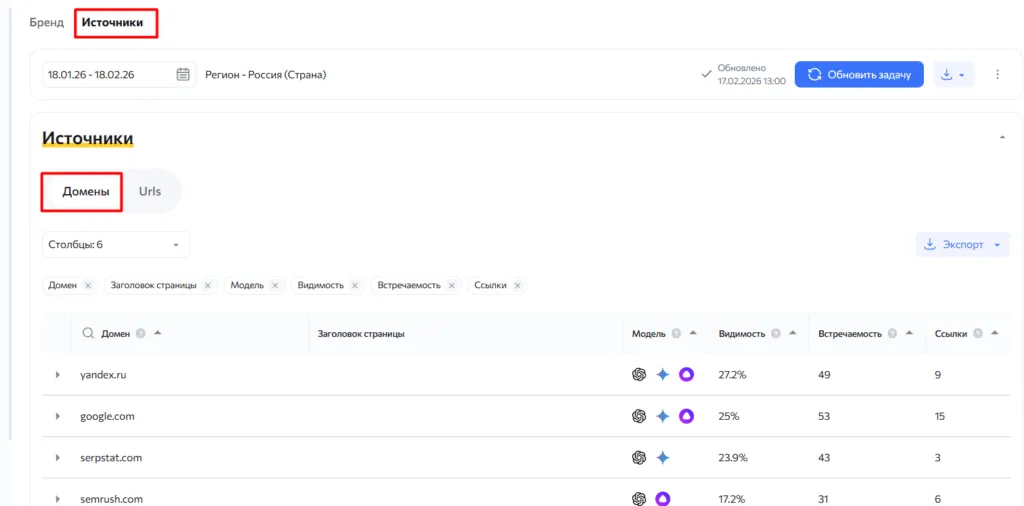Open the three-dot more options menu

click(x=997, y=74)
